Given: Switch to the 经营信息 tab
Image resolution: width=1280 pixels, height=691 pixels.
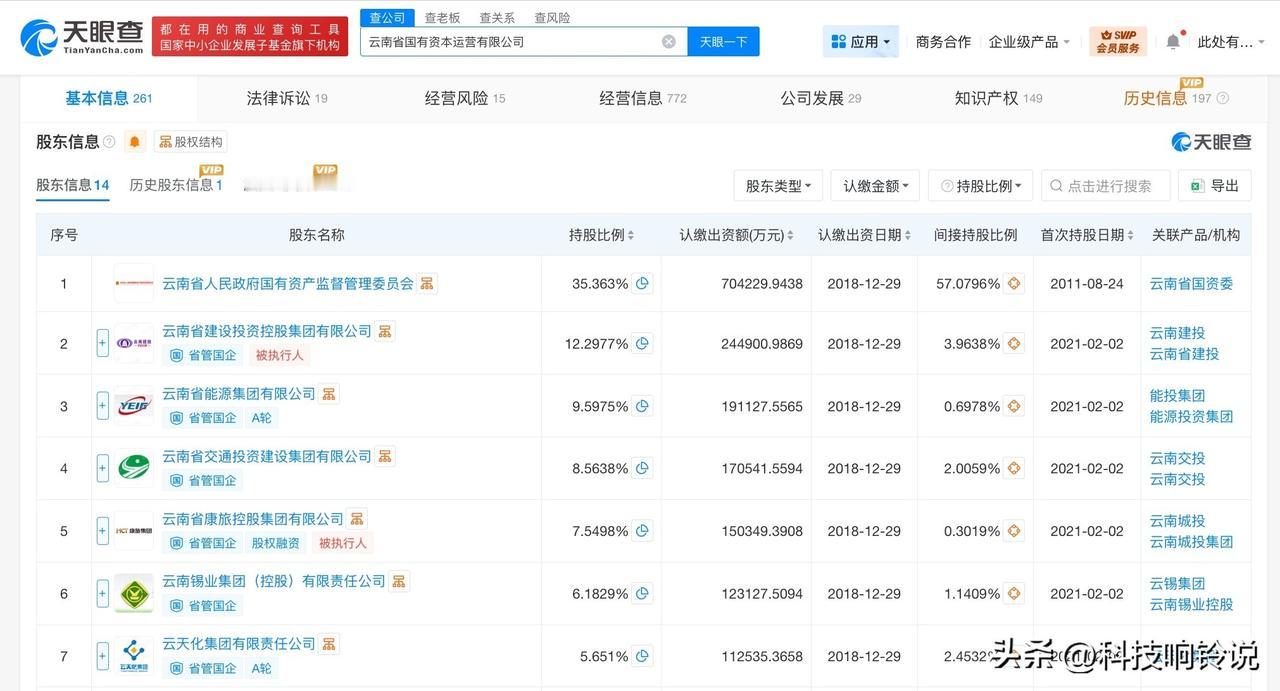Looking at the screenshot, I should pyautogui.click(x=643, y=98).
